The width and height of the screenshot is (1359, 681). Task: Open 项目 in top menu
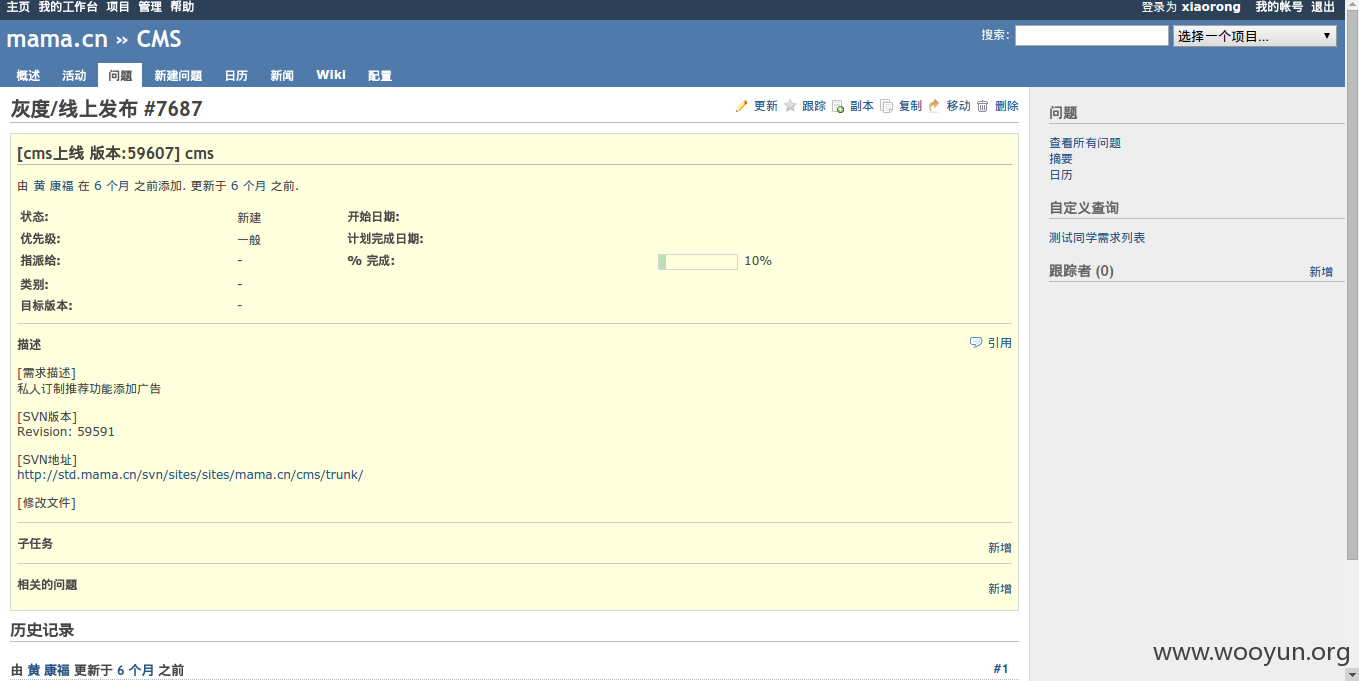[x=118, y=7]
